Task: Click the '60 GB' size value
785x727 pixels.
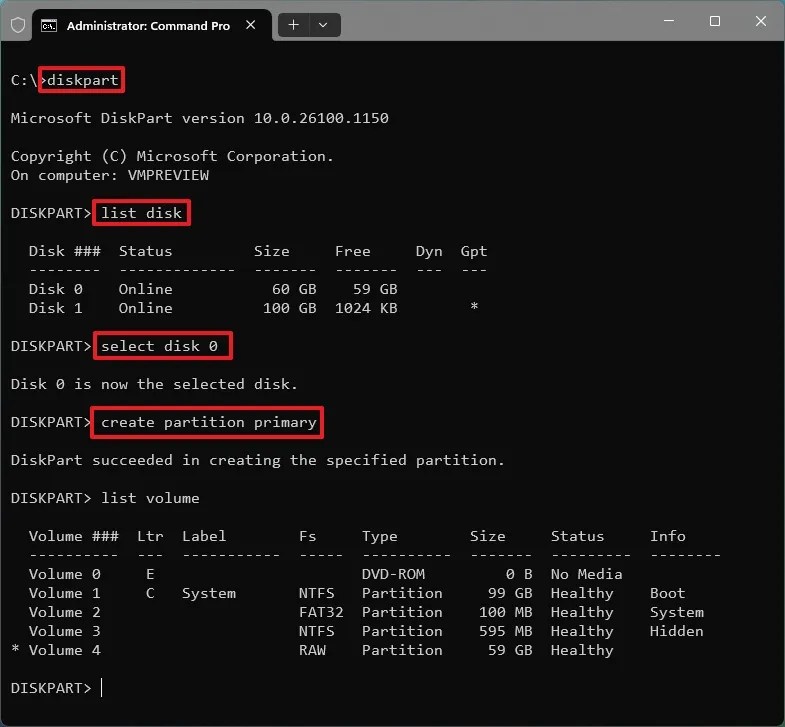Action: click(x=294, y=289)
